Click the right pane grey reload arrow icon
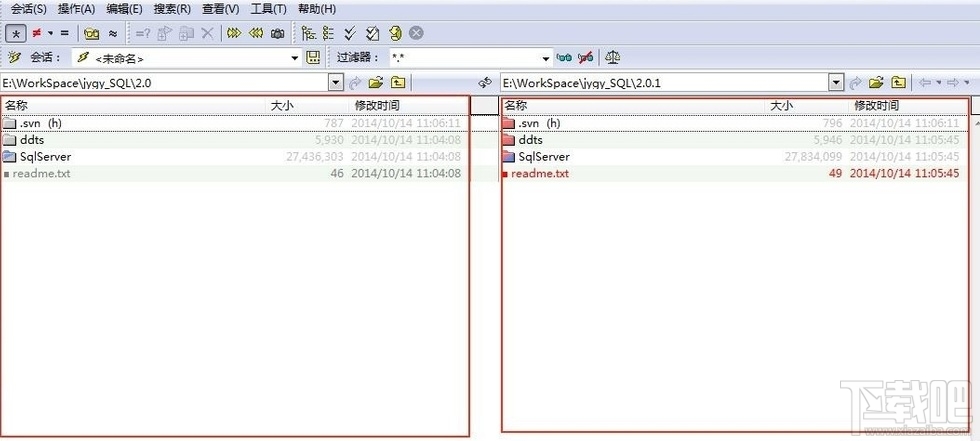 click(855, 82)
